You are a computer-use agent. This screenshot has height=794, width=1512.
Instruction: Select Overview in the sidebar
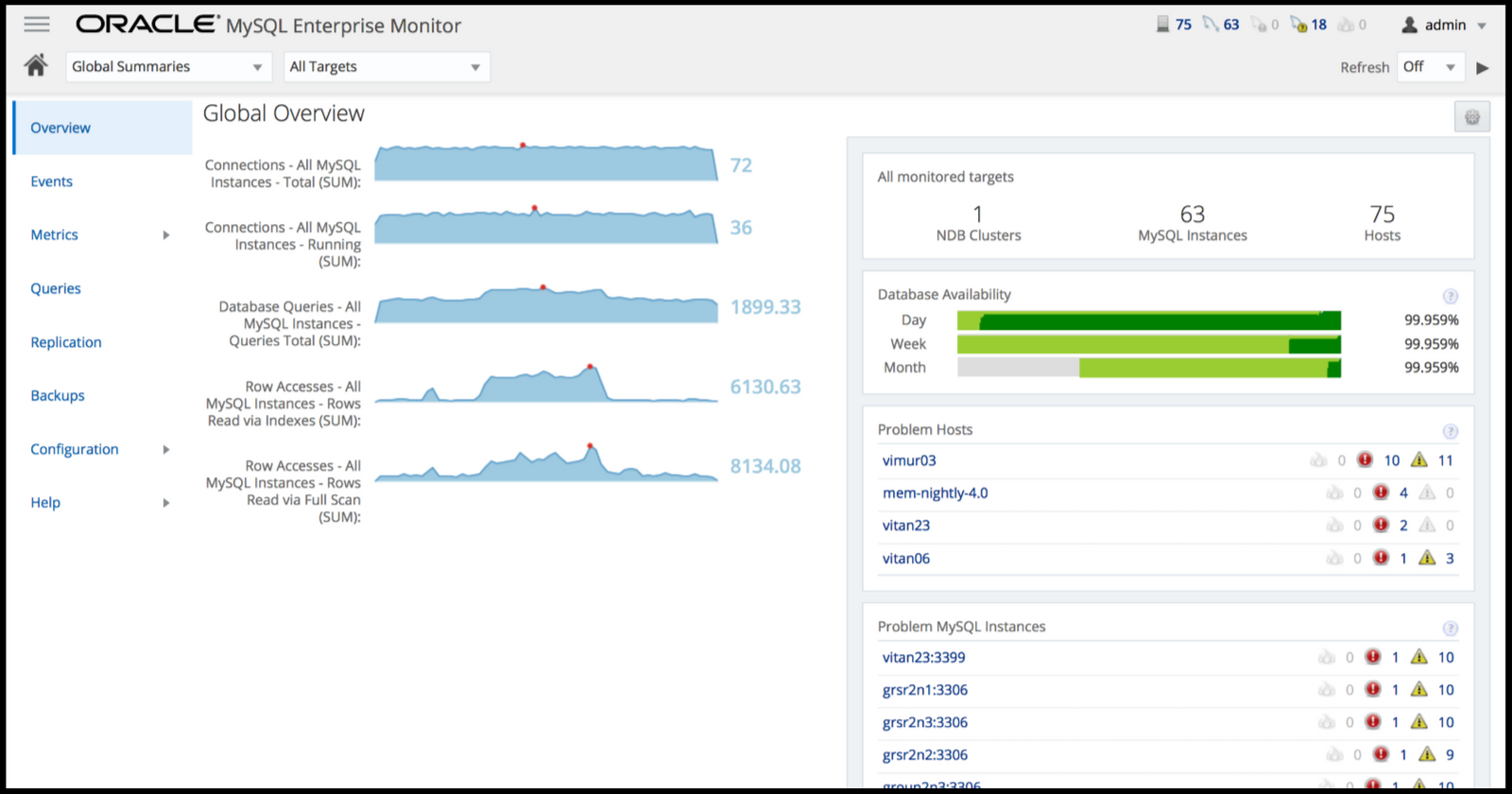pos(103,128)
